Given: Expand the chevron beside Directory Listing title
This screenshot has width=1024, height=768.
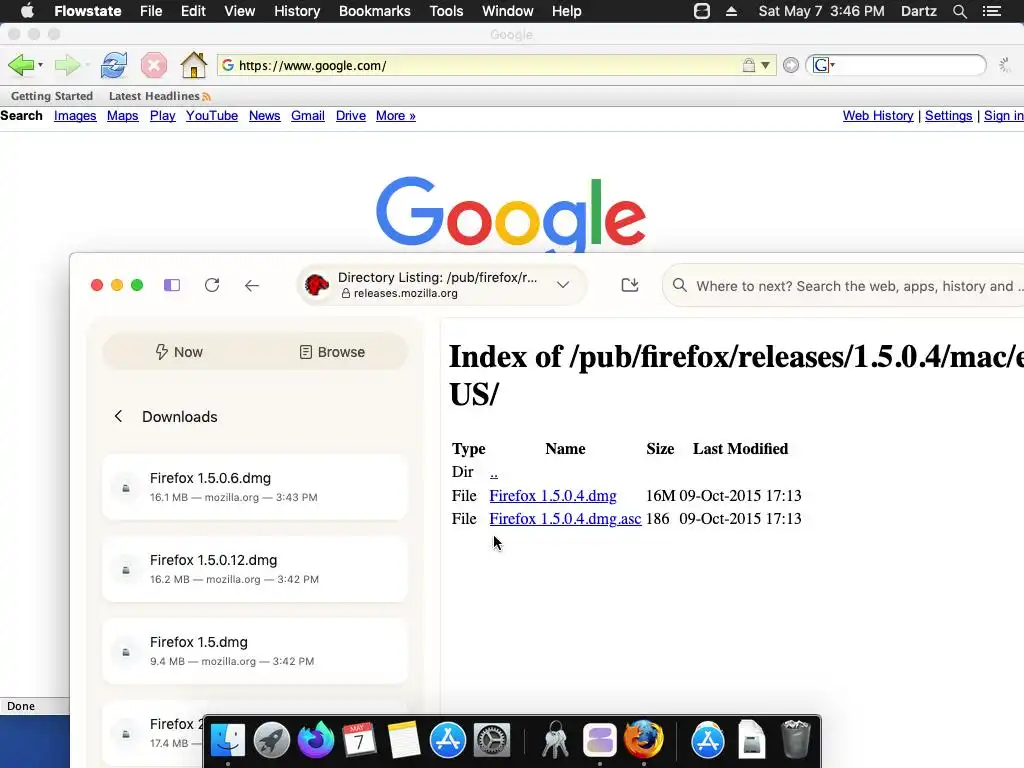Looking at the screenshot, I should tap(563, 285).
